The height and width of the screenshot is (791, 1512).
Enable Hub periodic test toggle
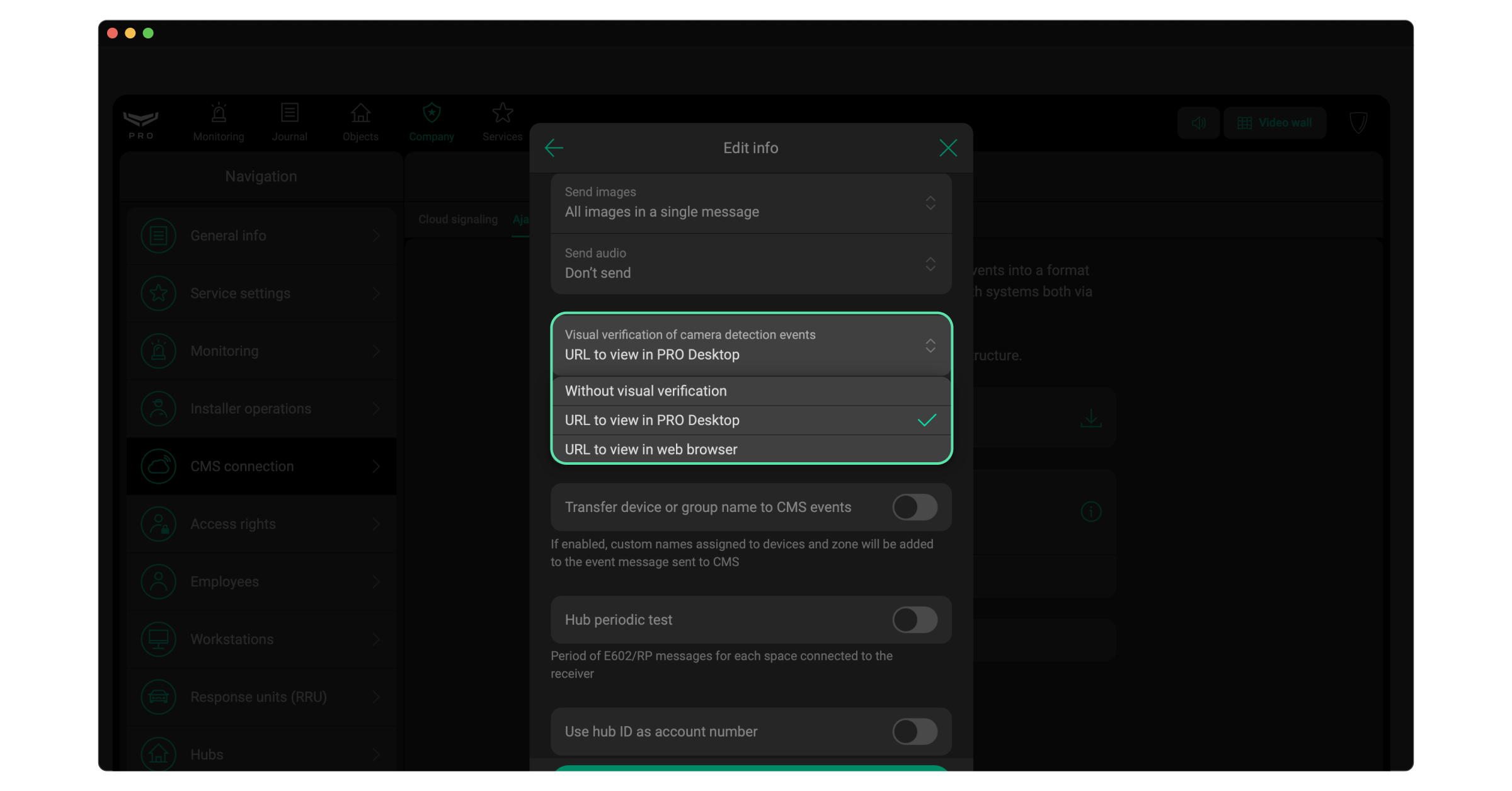914,620
